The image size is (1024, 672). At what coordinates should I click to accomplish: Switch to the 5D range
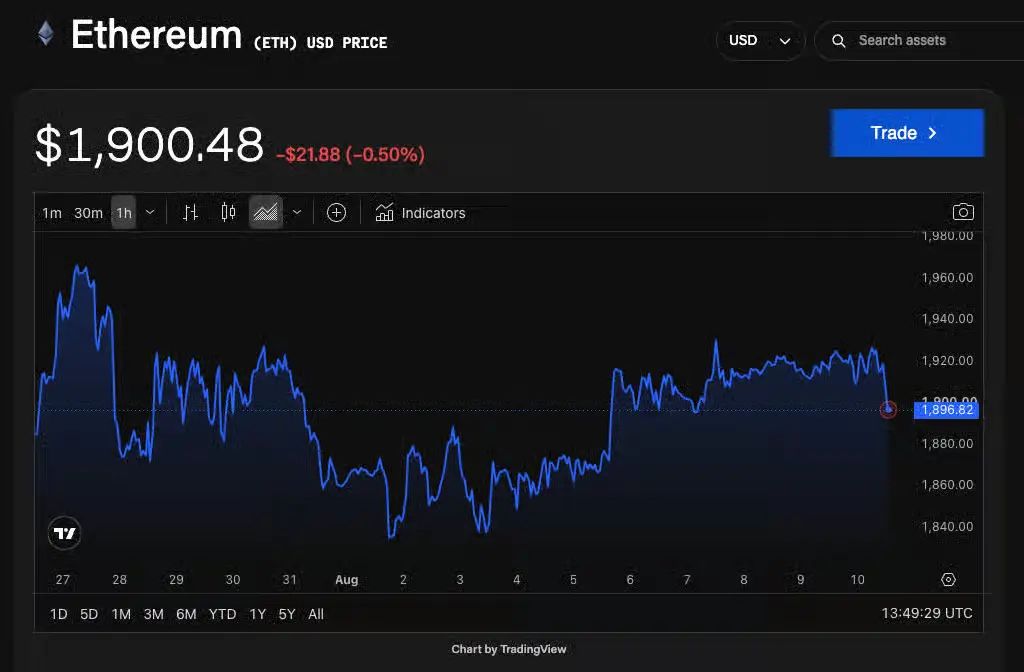(x=89, y=614)
